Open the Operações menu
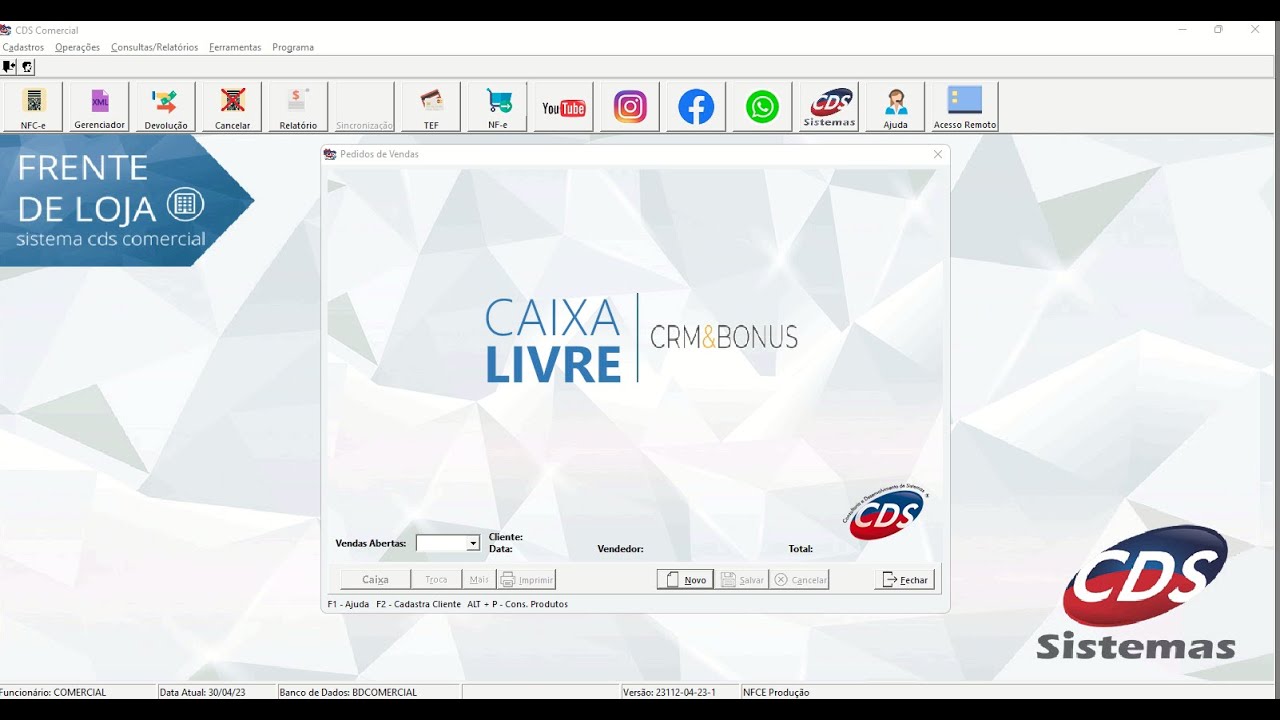This screenshot has height=720, width=1280. (x=77, y=47)
